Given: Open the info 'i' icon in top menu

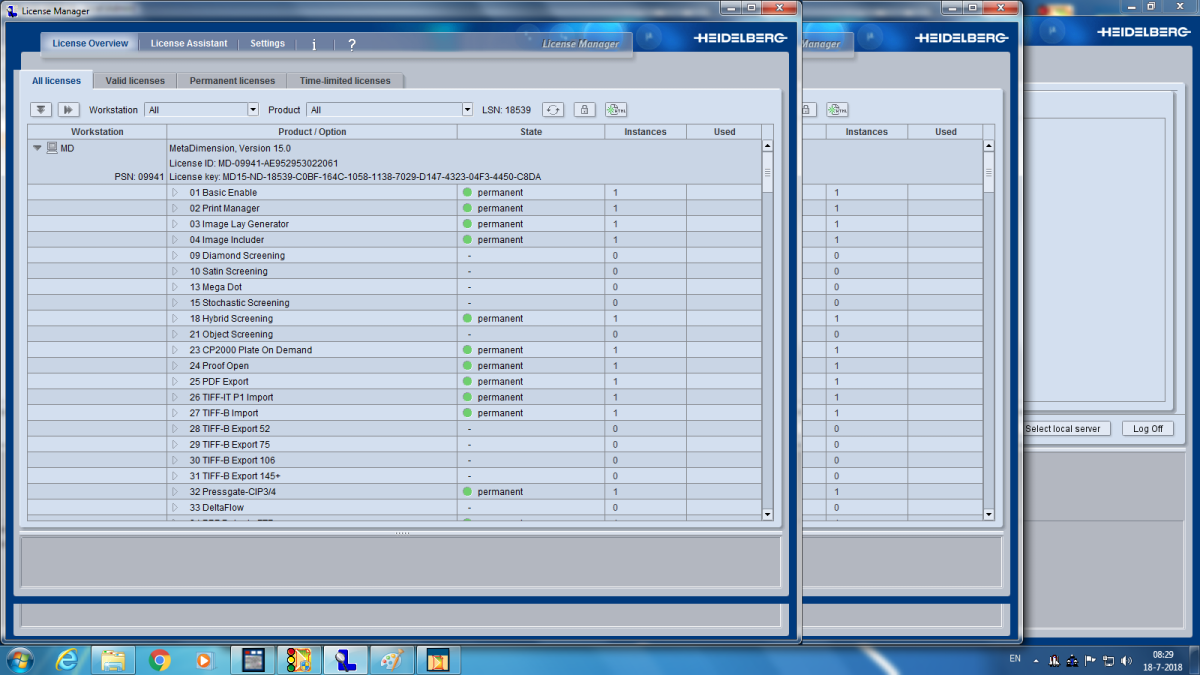Looking at the screenshot, I should tap(314, 45).
